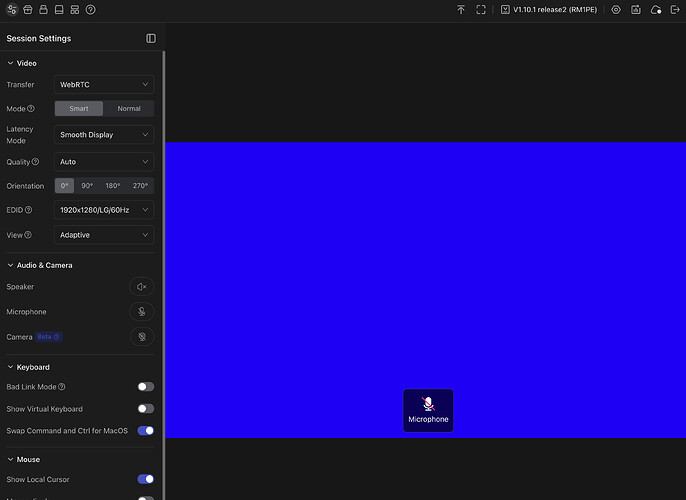Collapse the Mouse section chevron
The height and width of the screenshot is (500, 686).
point(10,459)
